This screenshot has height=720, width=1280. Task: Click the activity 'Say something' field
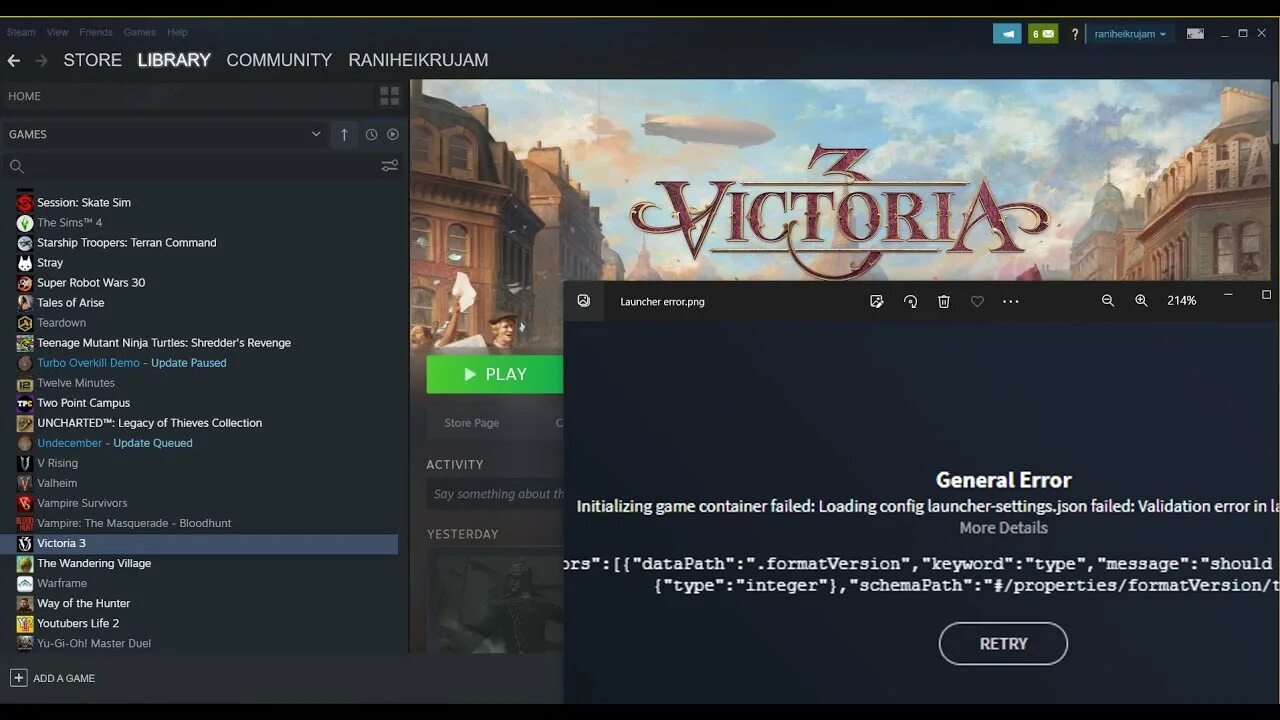click(495, 494)
